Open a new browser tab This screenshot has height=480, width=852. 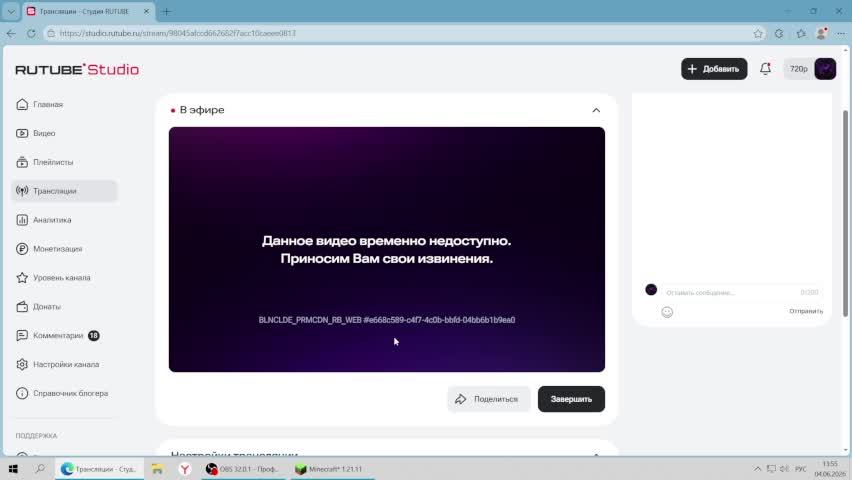[x=166, y=11]
